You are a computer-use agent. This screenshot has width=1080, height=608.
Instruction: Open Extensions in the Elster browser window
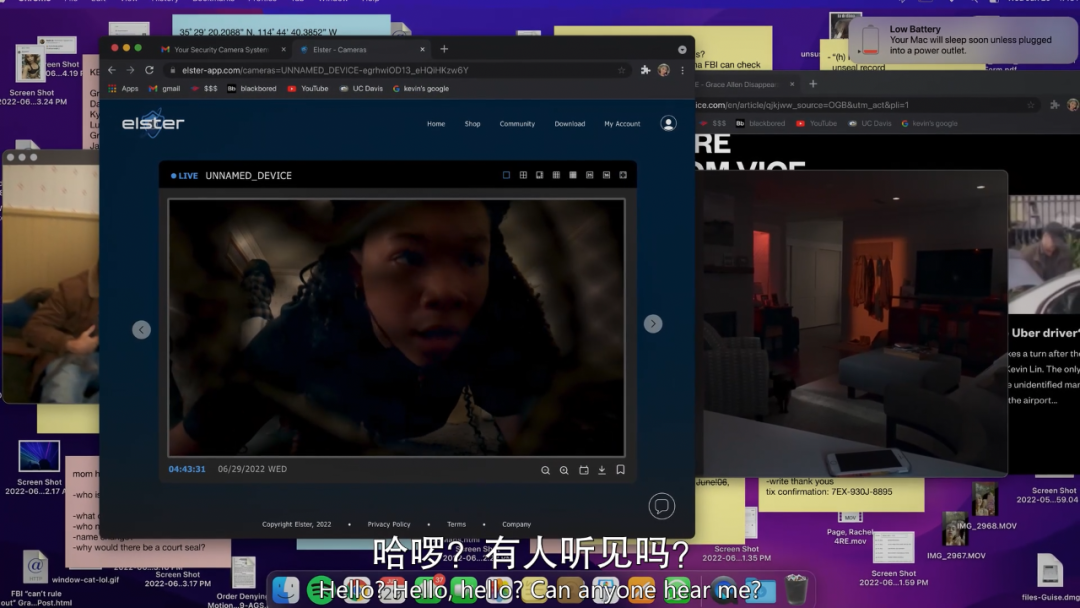645,70
